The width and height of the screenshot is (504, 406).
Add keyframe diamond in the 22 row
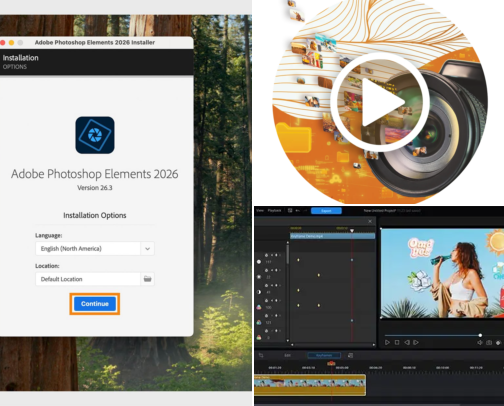click(x=276, y=270)
